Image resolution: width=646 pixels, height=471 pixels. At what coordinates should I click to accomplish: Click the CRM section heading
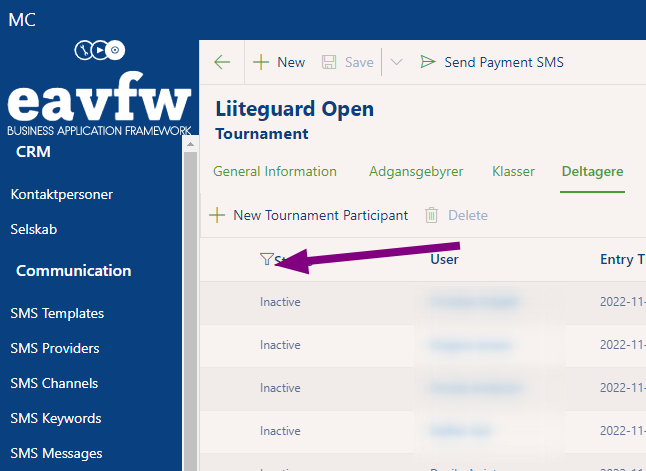click(x=33, y=152)
